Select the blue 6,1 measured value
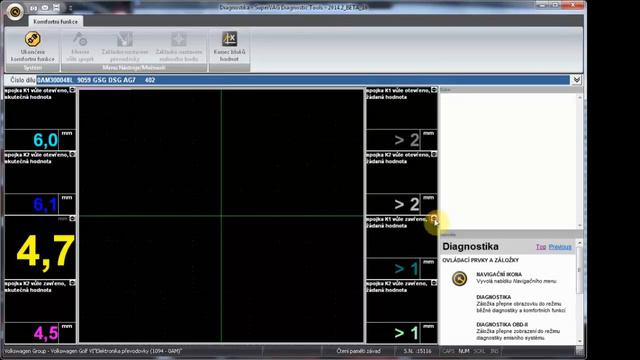 pyautogui.click(x=45, y=204)
